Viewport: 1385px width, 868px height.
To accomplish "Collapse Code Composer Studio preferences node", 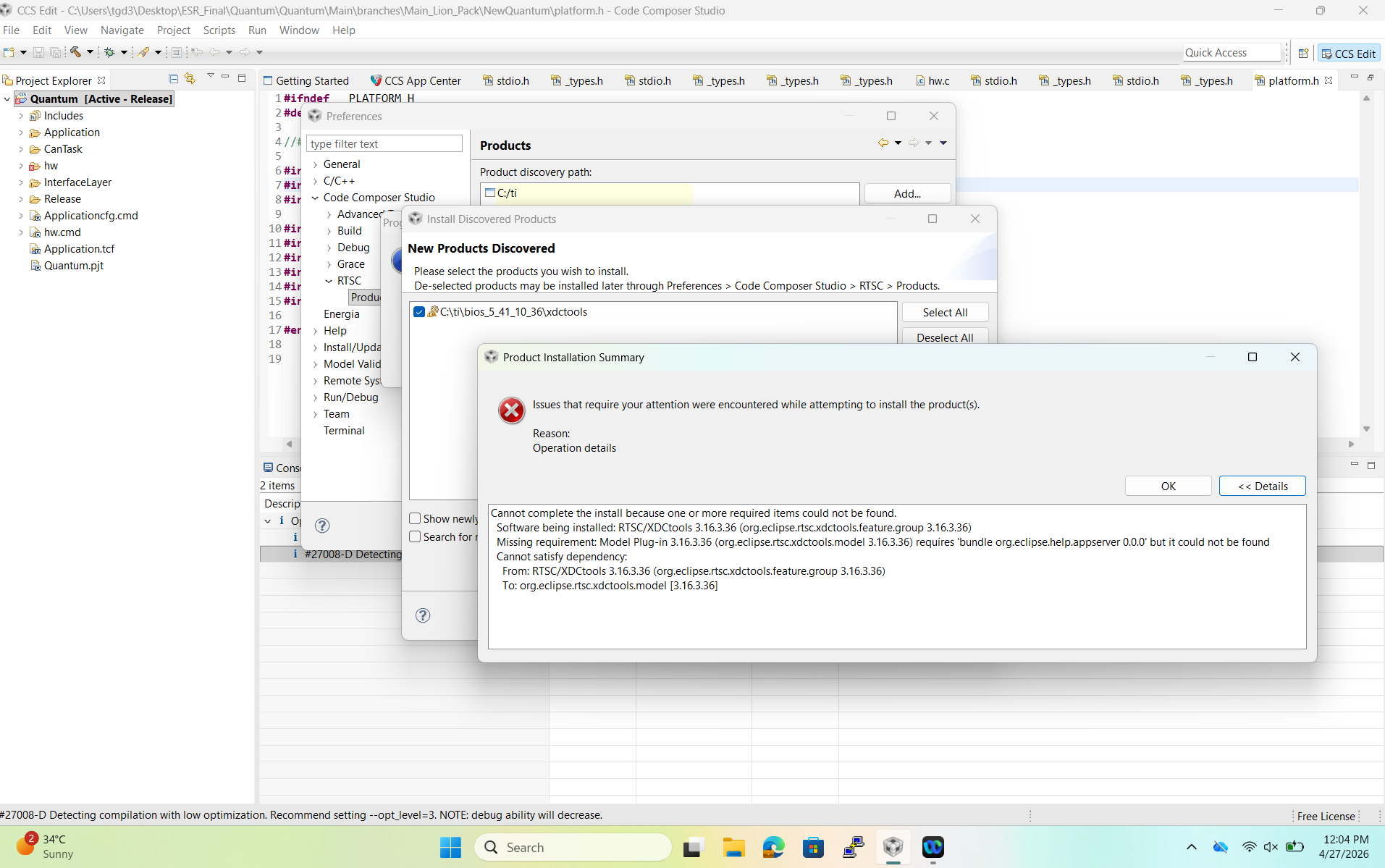I will click(316, 198).
